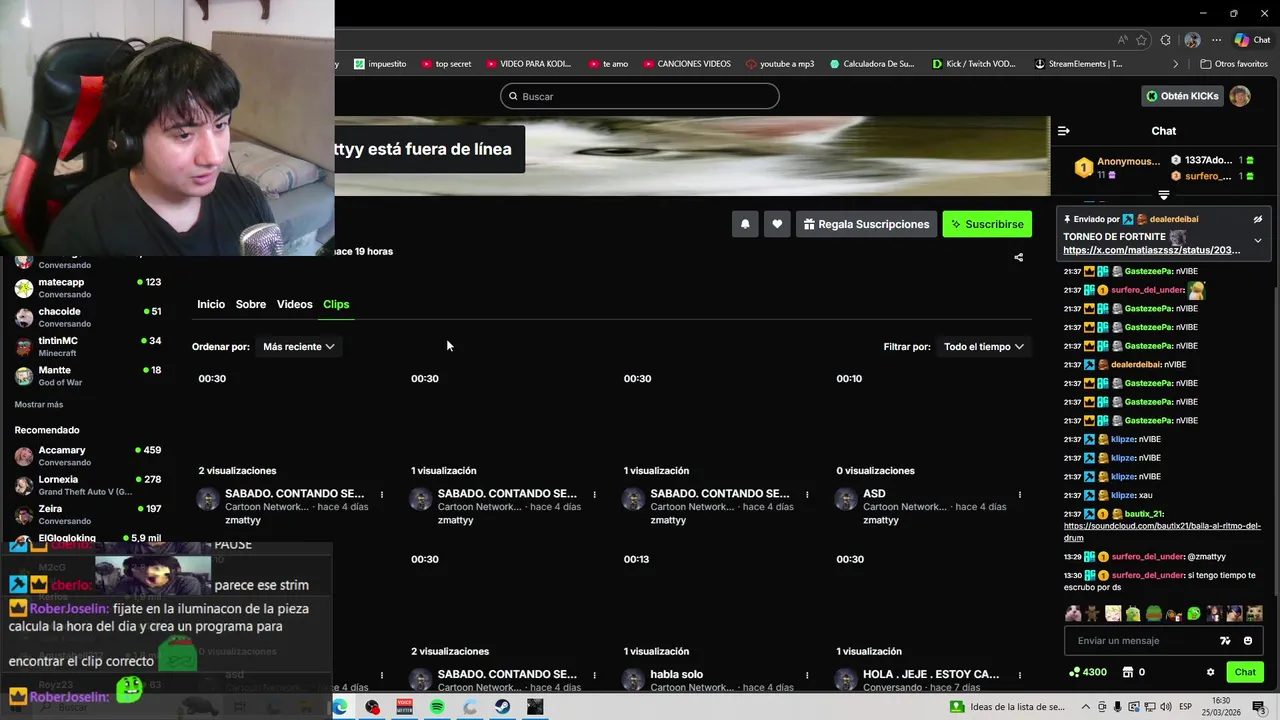Click the heart follow icon
Image resolution: width=1280 pixels, height=720 pixels.
tap(777, 224)
